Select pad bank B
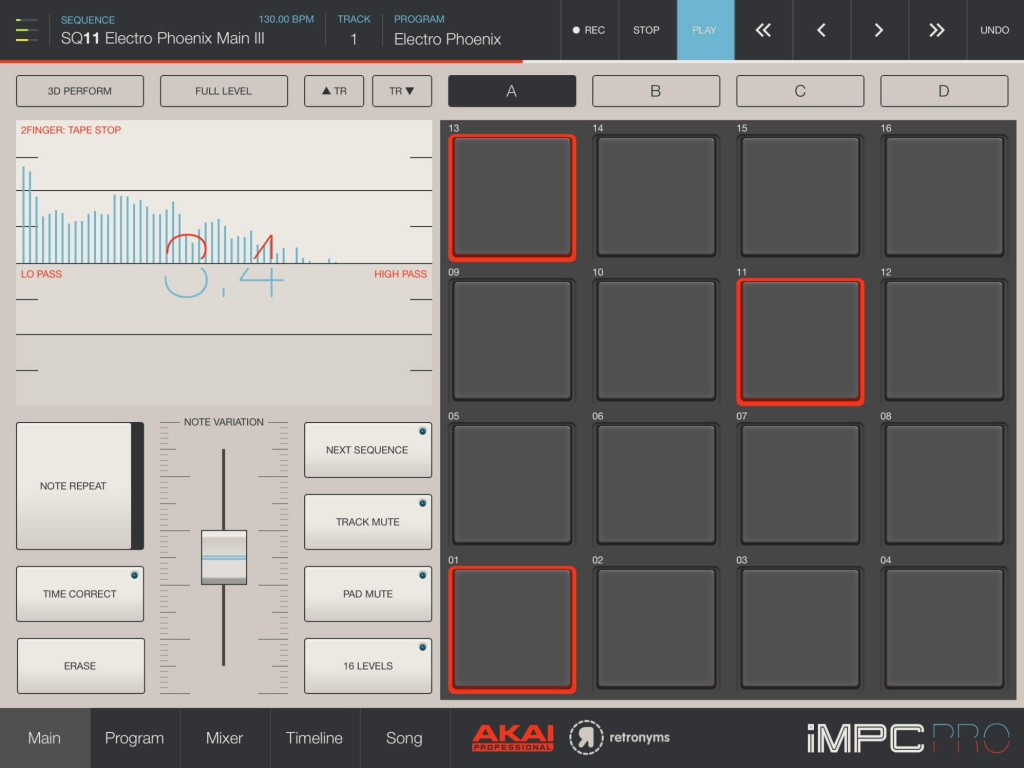Screen dimensions: 1024x768 (x=656, y=91)
